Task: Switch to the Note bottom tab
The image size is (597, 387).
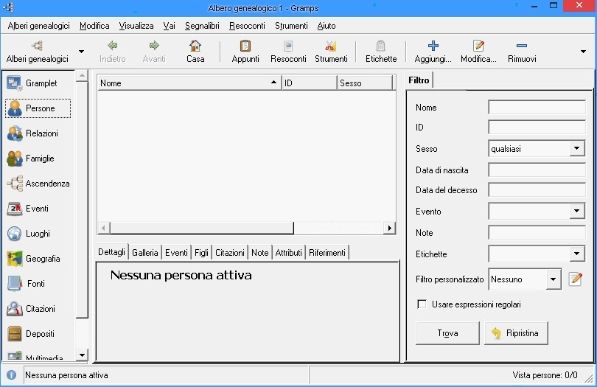Action: pos(260,253)
